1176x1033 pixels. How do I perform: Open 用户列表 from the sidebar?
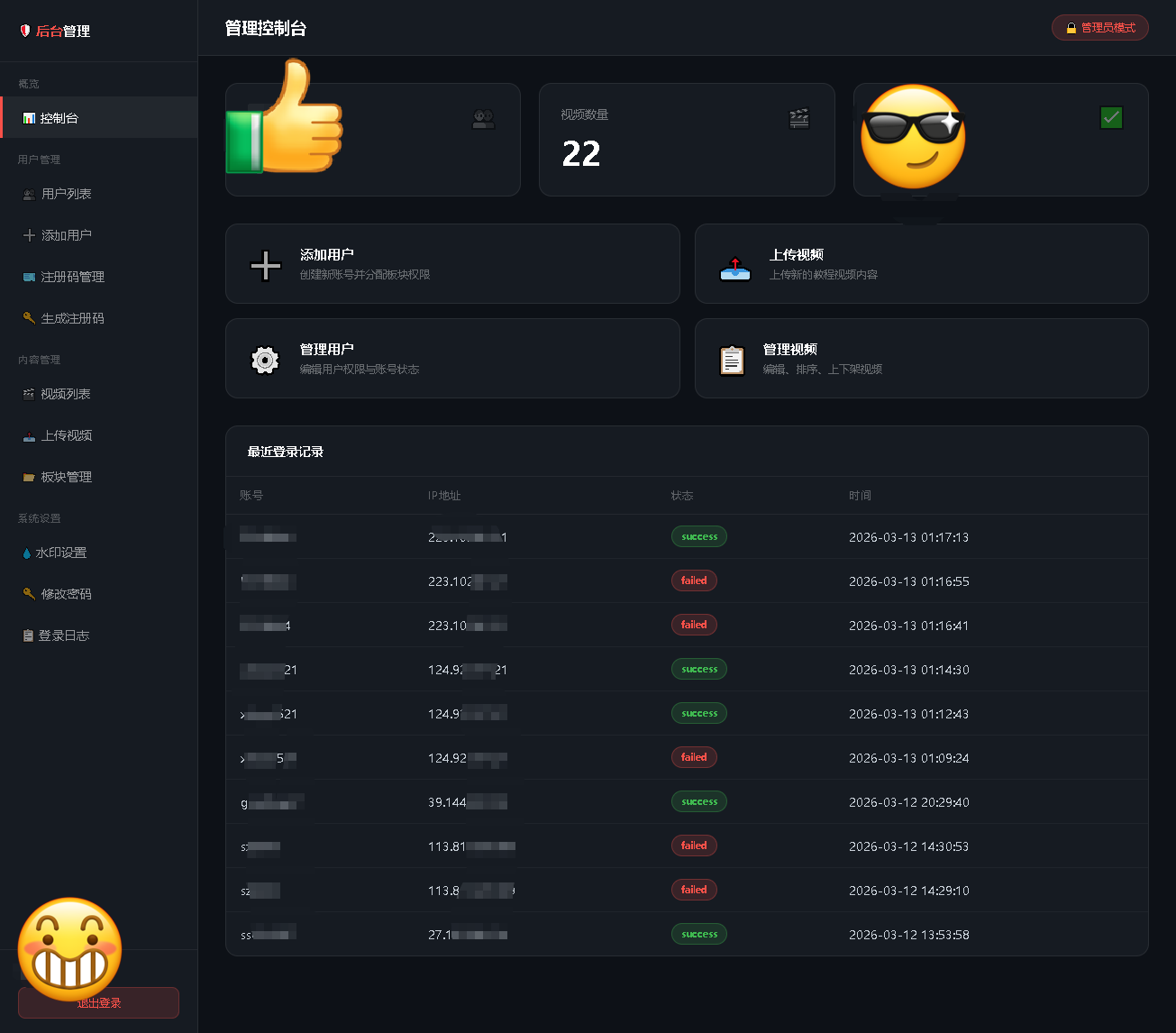pos(66,194)
